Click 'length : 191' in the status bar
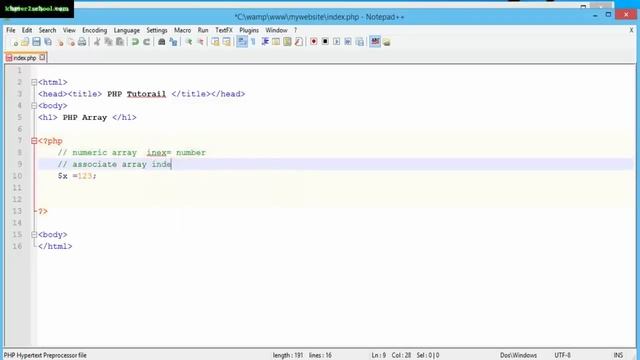The width and height of the screenshot is (640, 360). (x=288, y=355)
